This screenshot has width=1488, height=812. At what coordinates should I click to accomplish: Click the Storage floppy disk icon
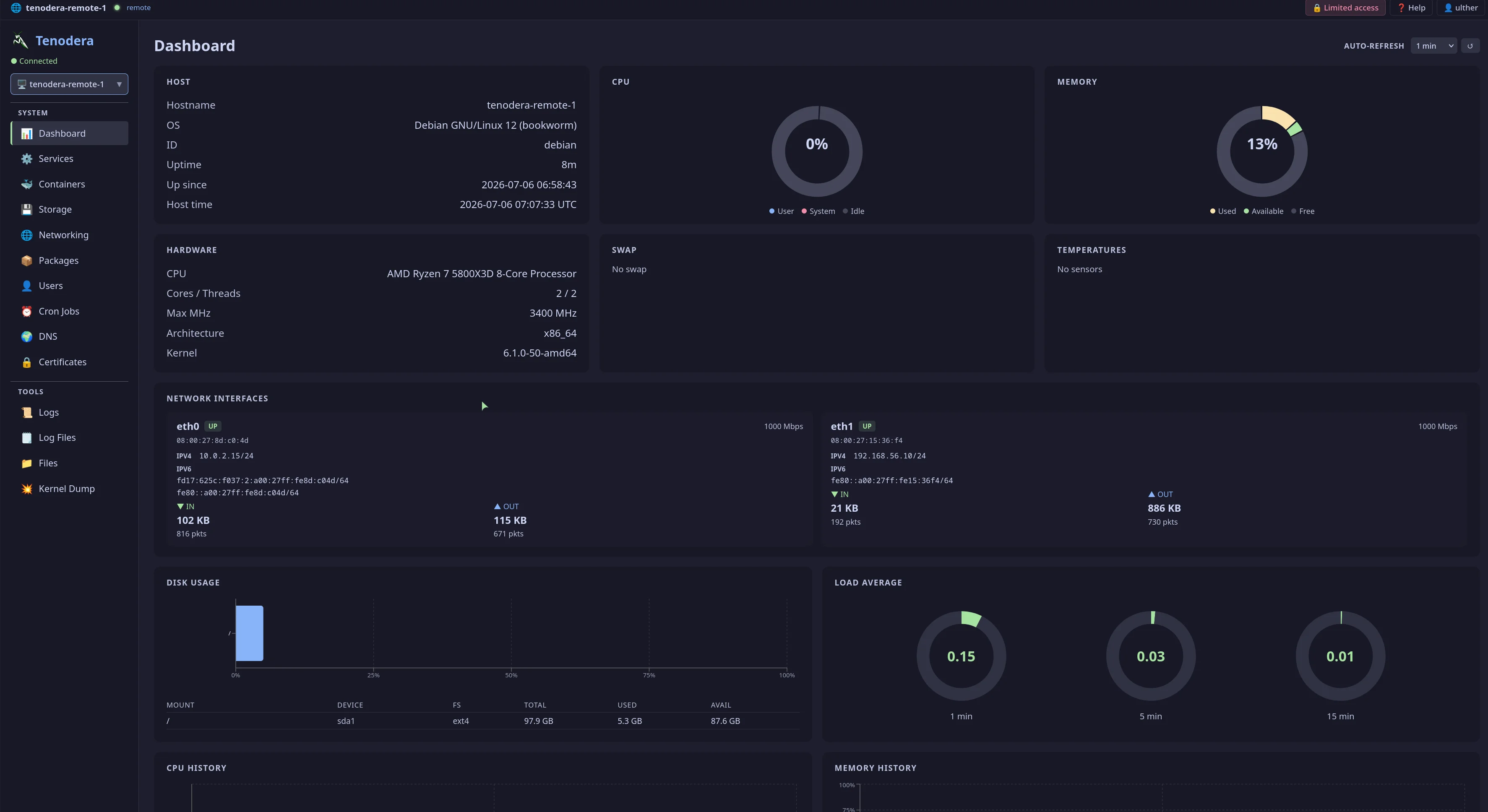[x=26, y=210]
